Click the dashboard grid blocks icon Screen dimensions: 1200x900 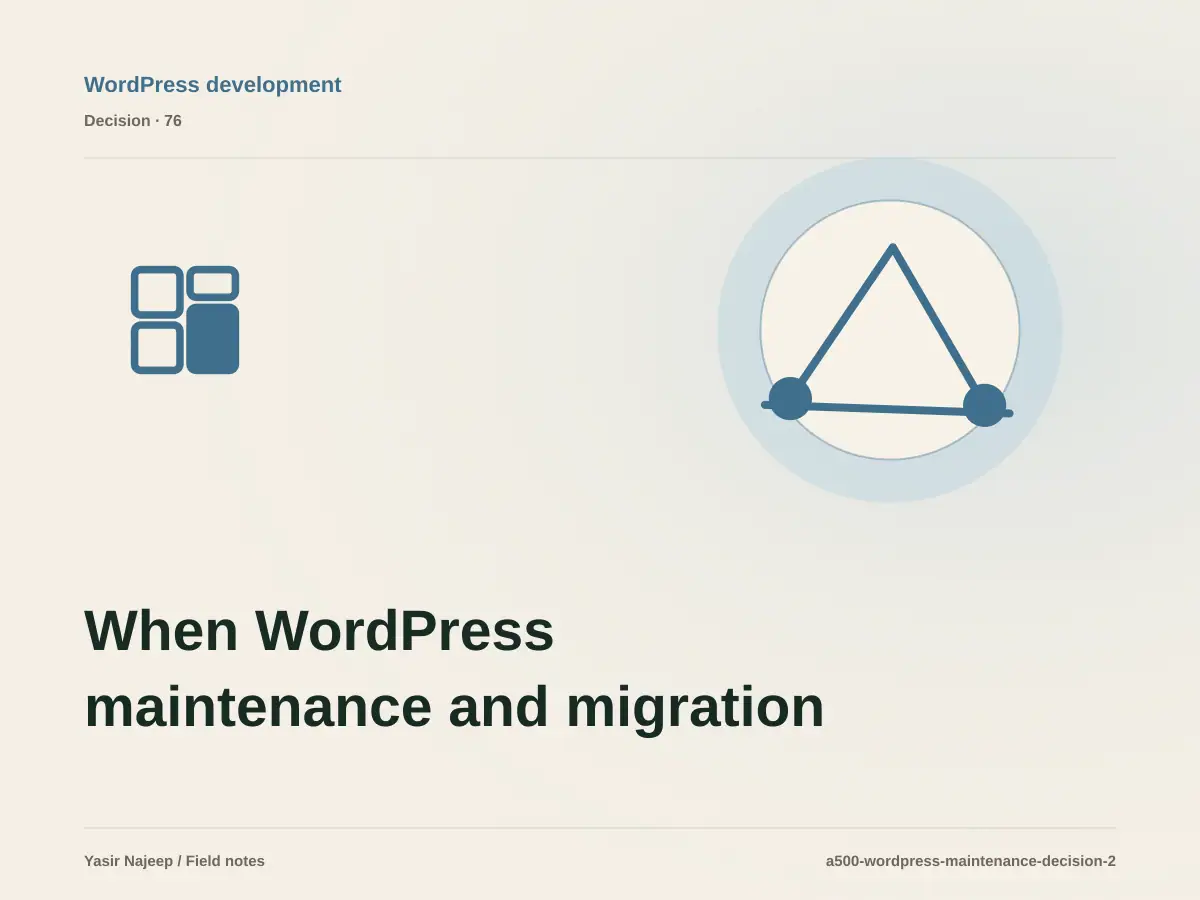(185, 320)
